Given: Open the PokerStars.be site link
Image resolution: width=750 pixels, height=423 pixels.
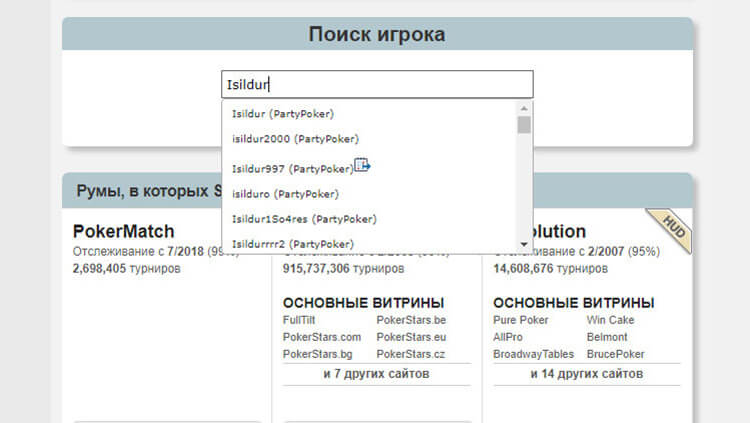Looking at the screenshot, I should click(x=411, y=320).
